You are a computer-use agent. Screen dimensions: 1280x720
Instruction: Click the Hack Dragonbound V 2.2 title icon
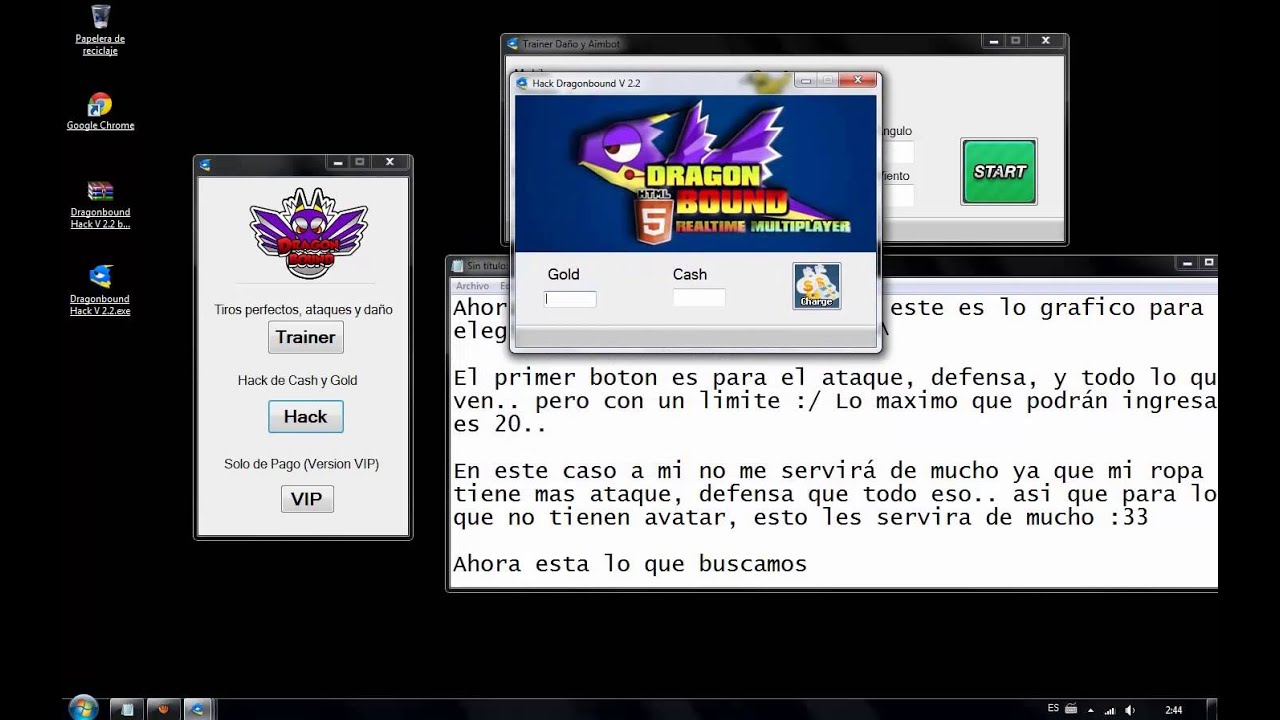click(x=522, y=83)
